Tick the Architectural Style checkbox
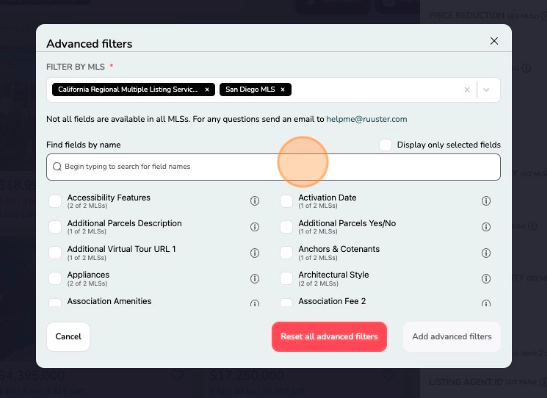This screenshot has width=547, height=398. point(286,278)
